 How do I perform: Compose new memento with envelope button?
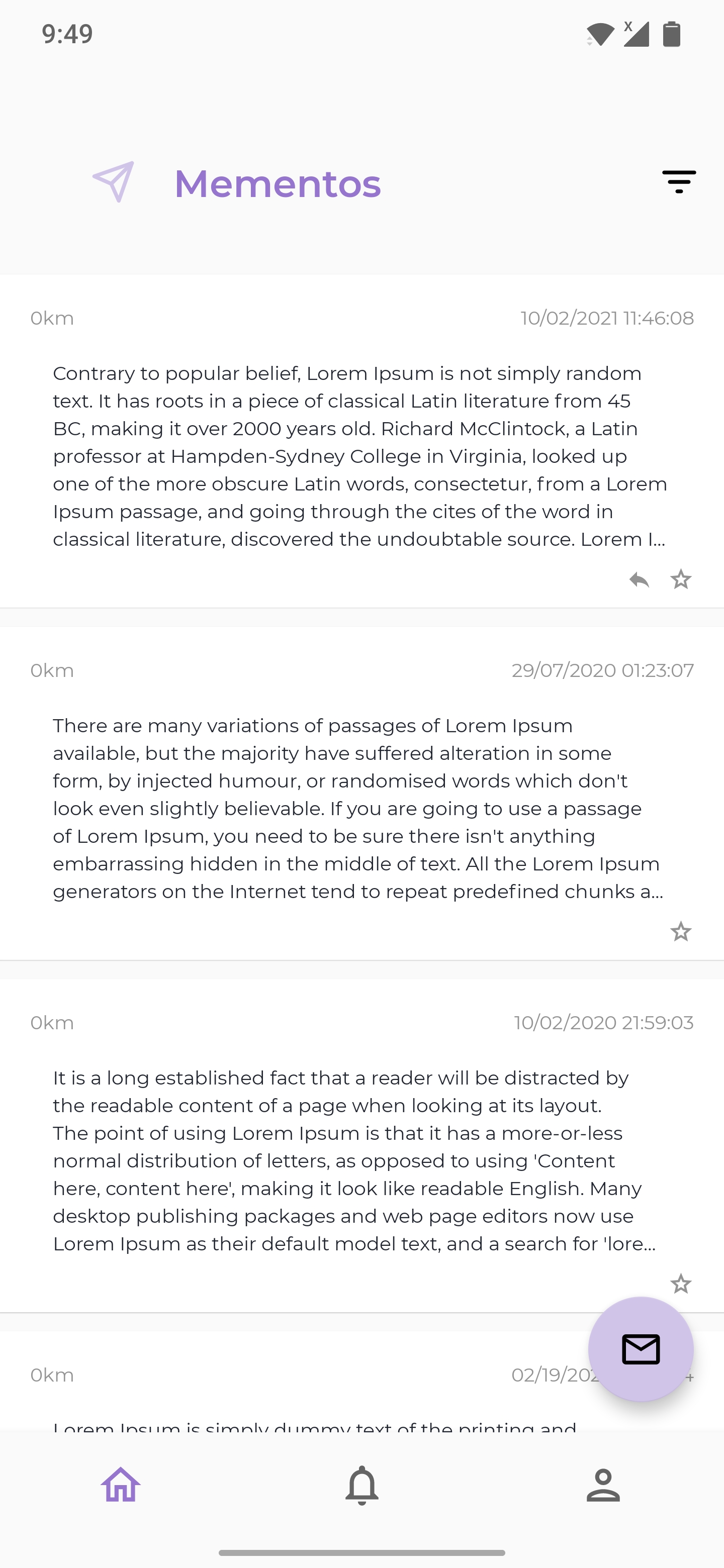(641, 1349)
